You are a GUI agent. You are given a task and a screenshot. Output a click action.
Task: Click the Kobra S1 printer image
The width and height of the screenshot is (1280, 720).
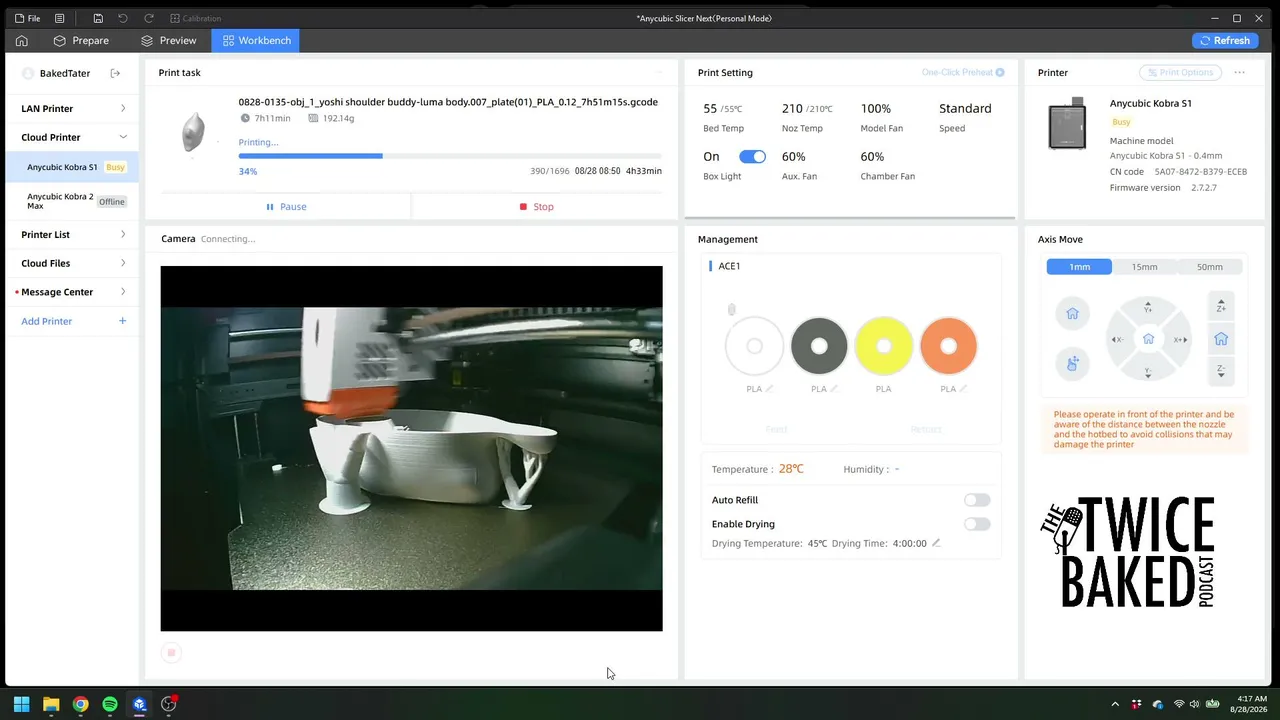tap(1067, 124)
